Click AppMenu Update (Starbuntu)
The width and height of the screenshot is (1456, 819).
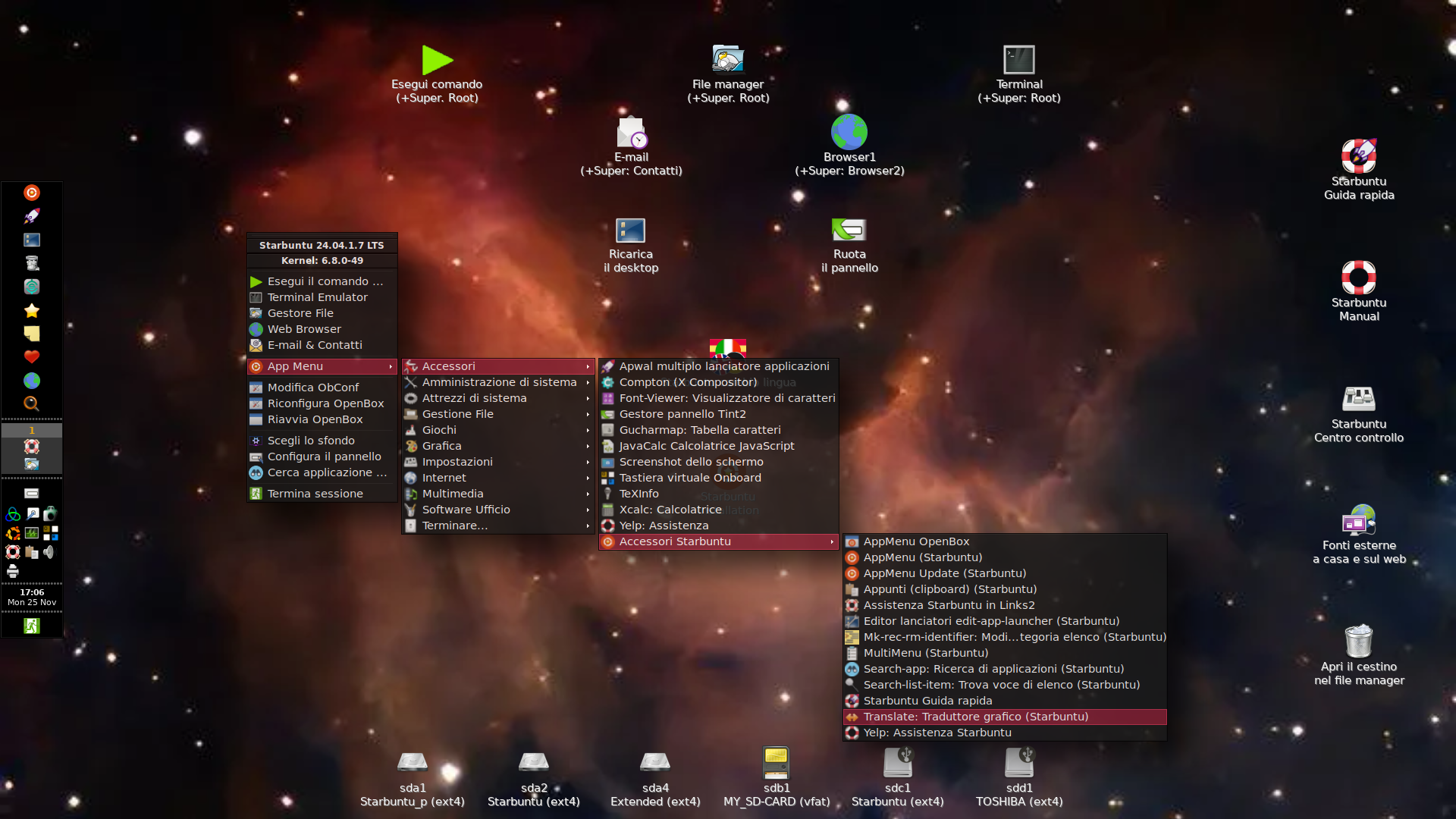click(x=1005, y=573)
